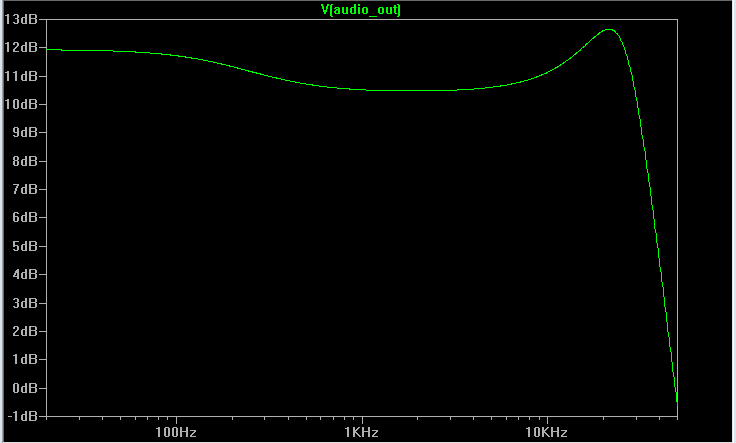The height and width of the screenshot is (443, 736).
Task: Click the 13dB axis label
Action: [x=21, y=19]
